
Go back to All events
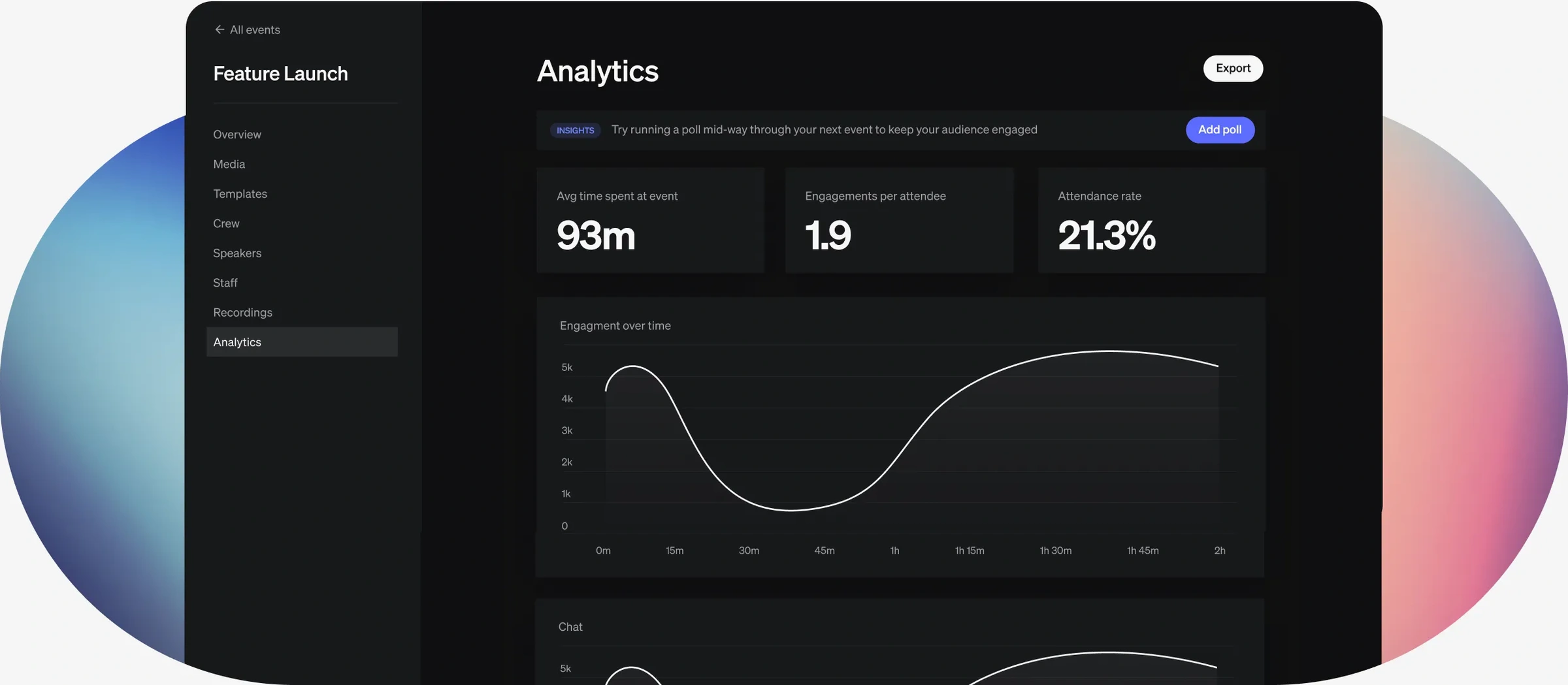pos(254,30)
